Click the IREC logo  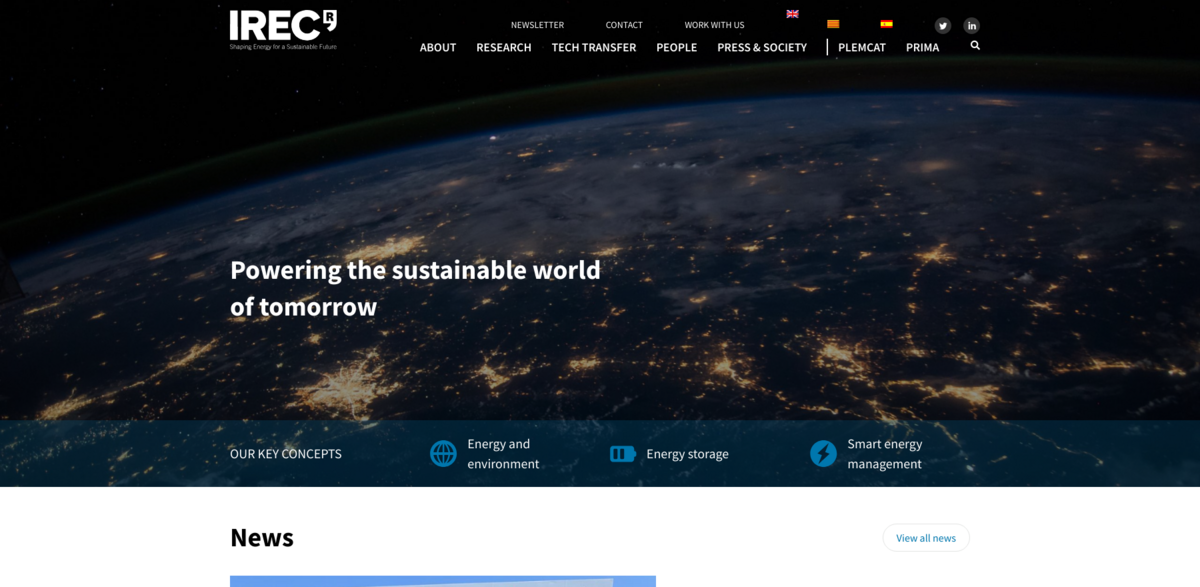pos(283,29)
